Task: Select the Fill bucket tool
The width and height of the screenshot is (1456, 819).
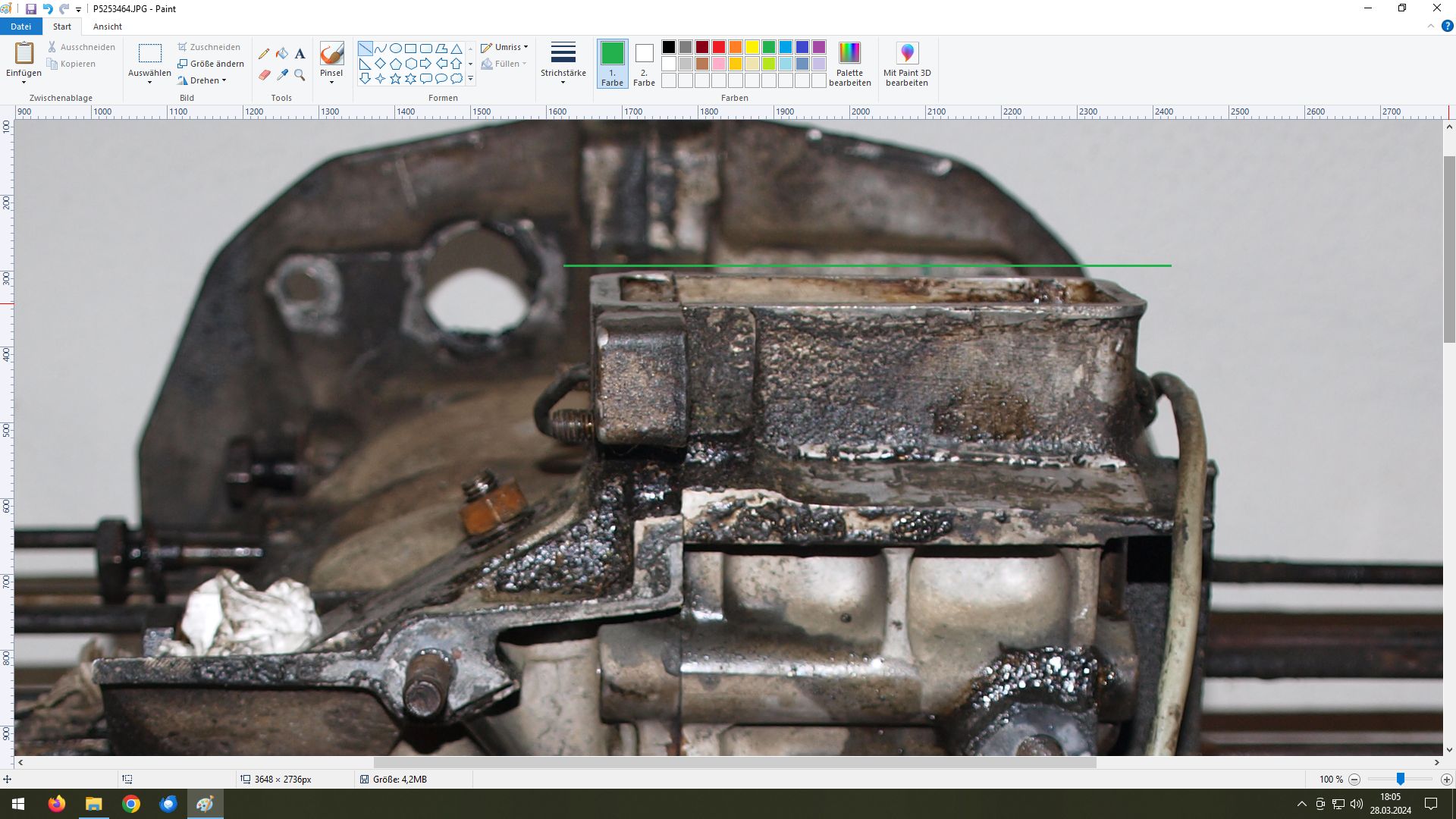Action: (282, 54)
